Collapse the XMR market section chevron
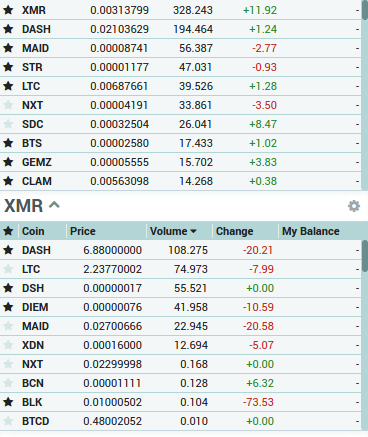368x437 pixels. click(x=54, y=205)
